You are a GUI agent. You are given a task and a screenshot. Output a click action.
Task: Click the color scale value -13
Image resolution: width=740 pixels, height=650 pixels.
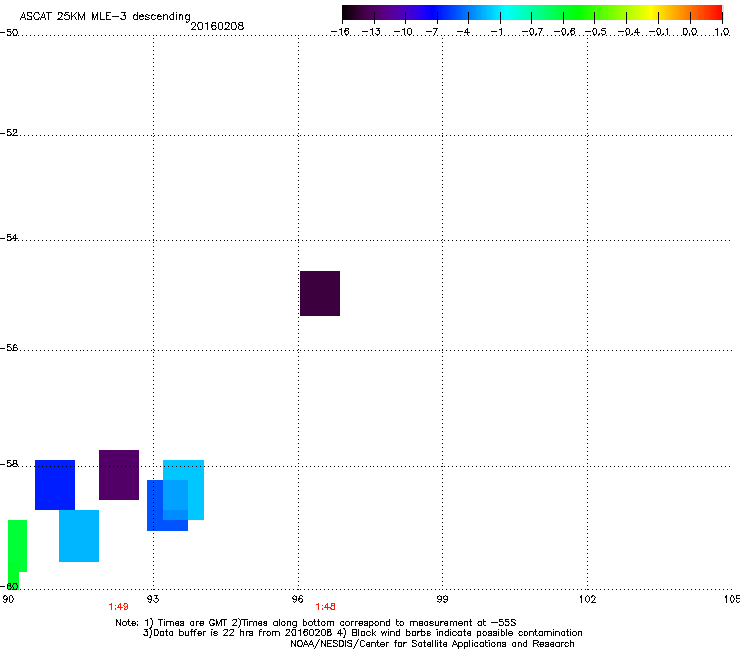371,32
